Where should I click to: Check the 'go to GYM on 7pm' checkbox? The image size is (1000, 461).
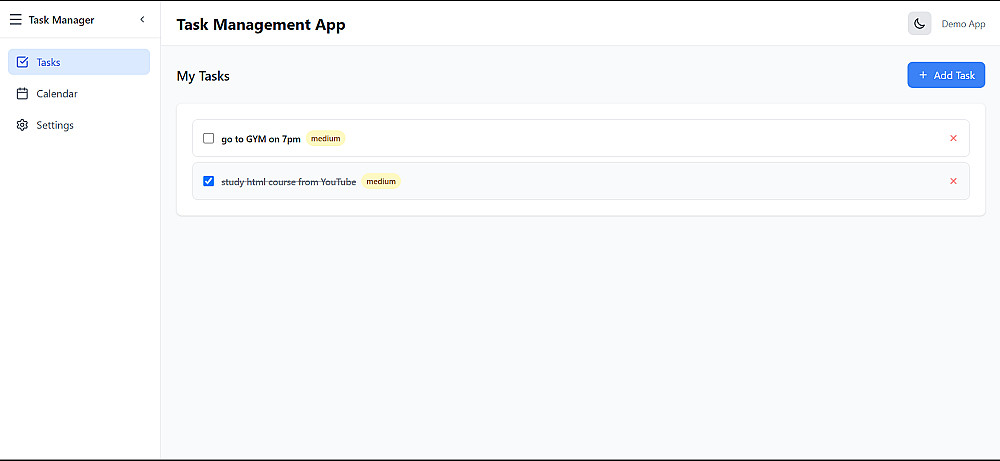pos(208,138)
